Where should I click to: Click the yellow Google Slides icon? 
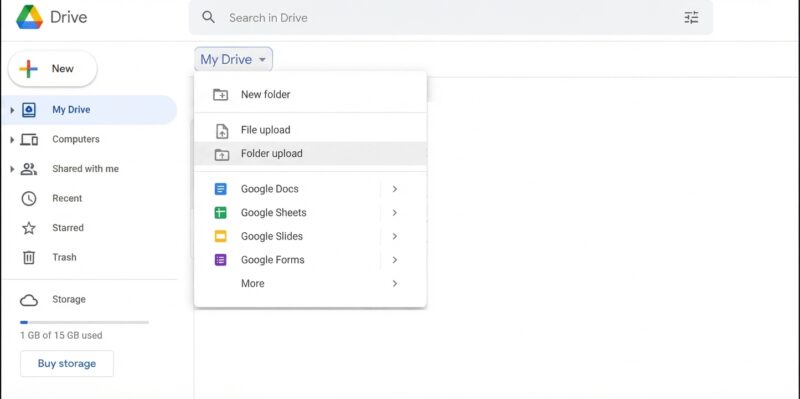point(220,236)
